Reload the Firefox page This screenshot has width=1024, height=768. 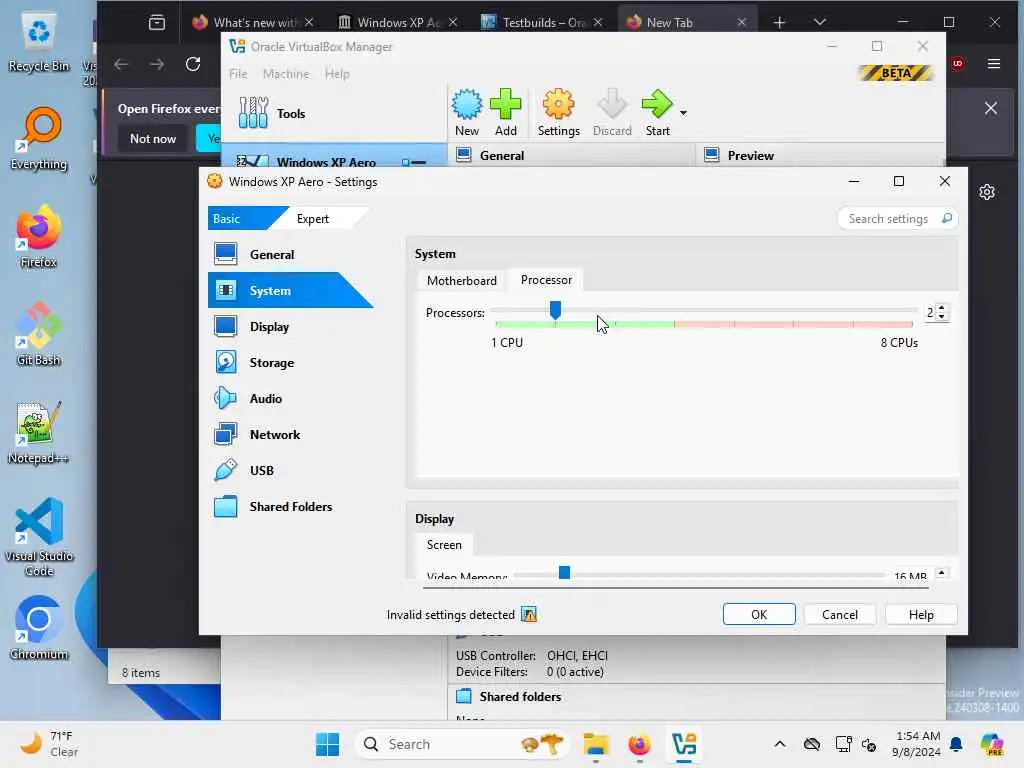[193, 64]
